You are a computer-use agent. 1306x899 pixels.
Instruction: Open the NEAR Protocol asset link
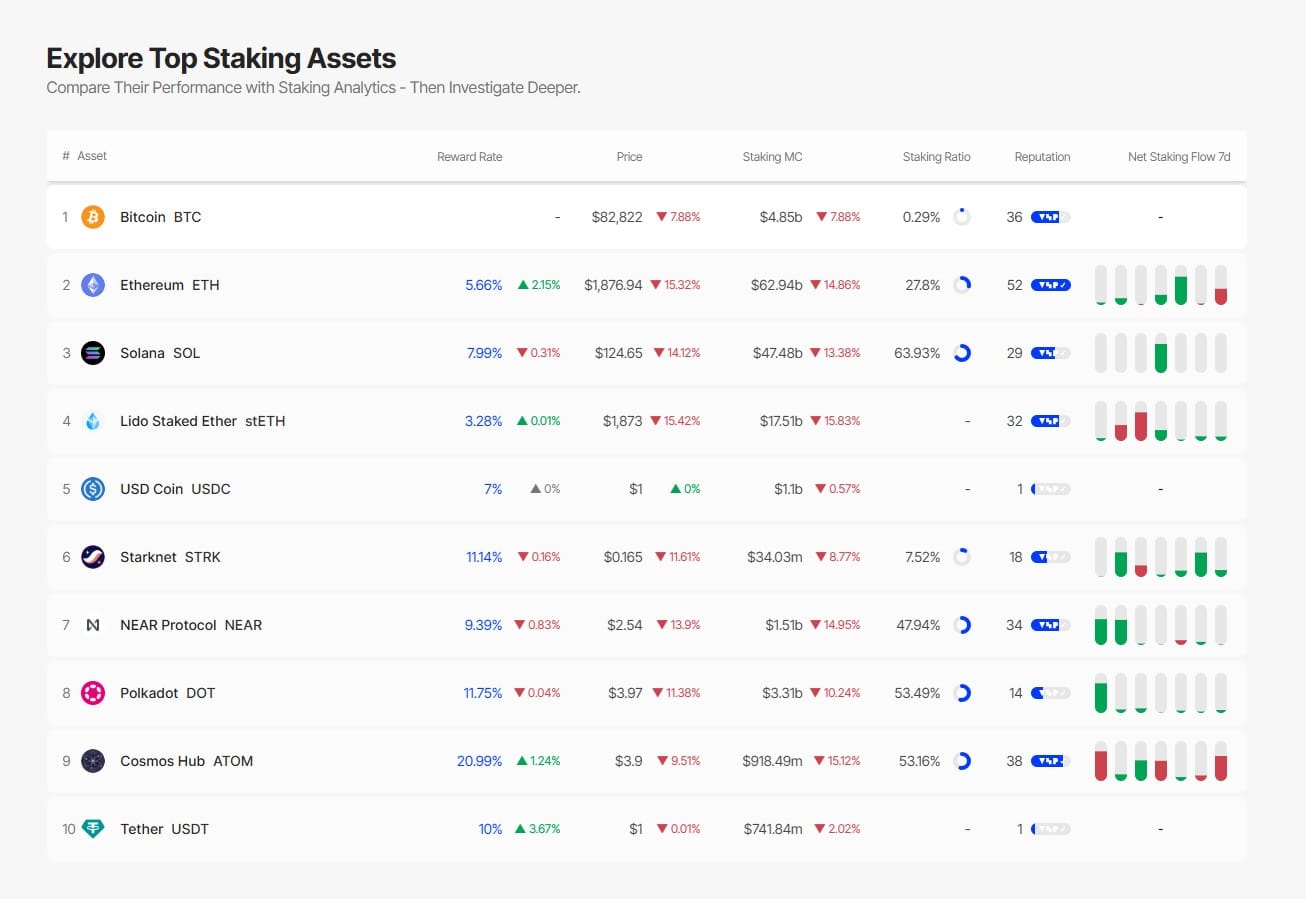tap(190, 625)
